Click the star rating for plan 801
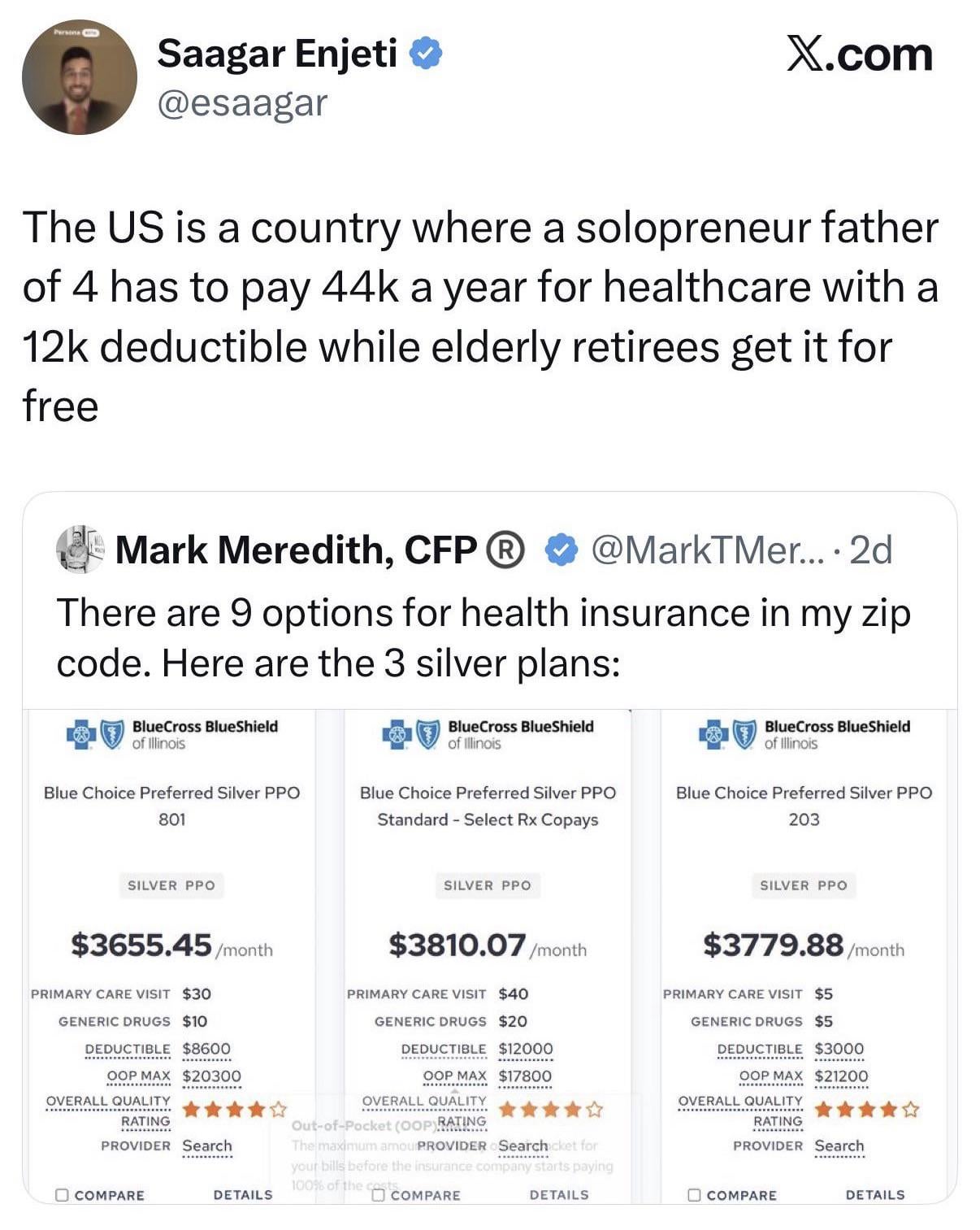The width and height of the screenshot is (980, 1230). pyautogui.click(x=234, y=1109)
